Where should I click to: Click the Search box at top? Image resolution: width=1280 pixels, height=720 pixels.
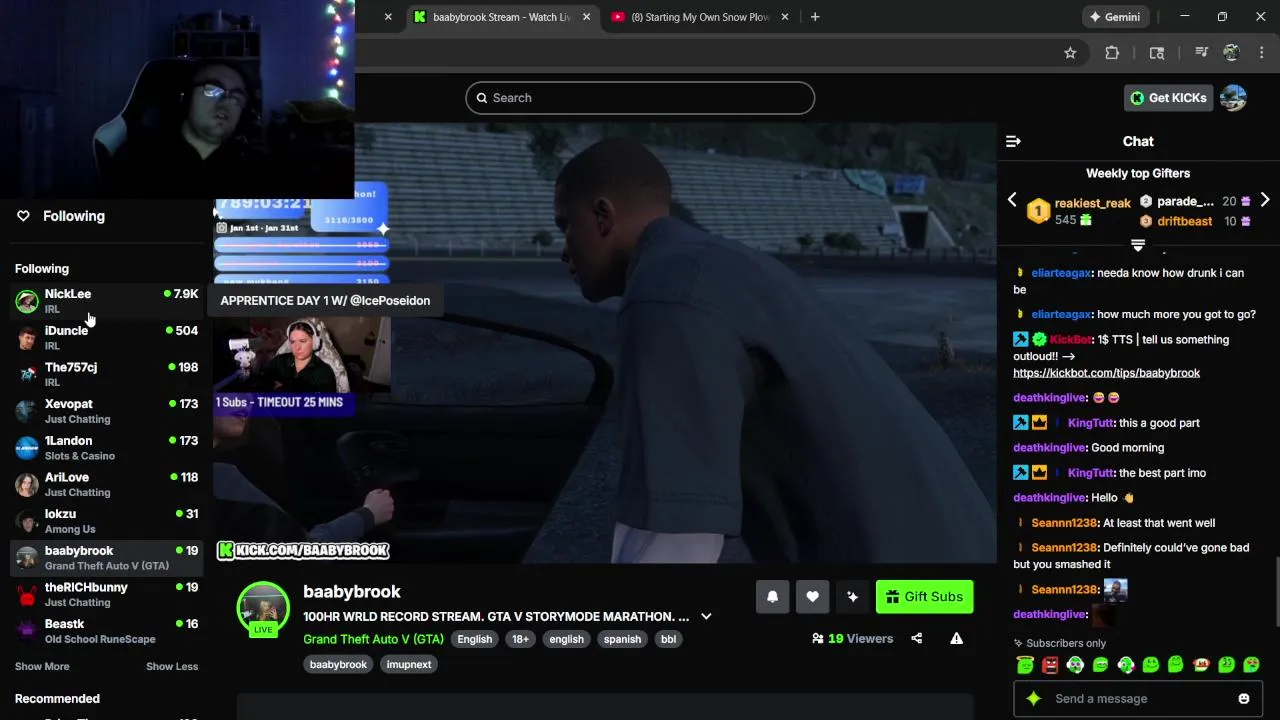[x=640, y=98]
